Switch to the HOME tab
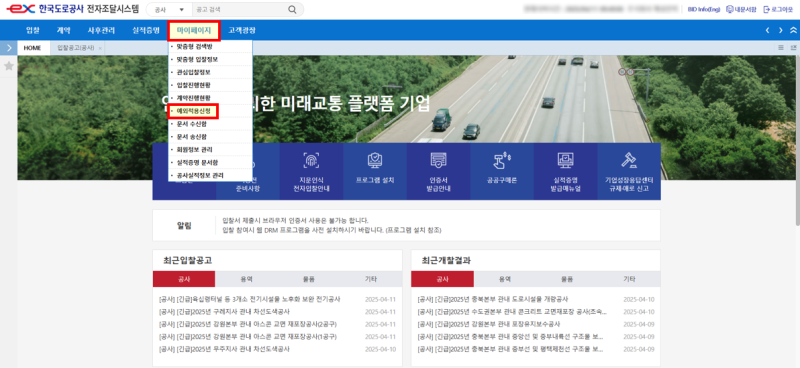800x368 pixels. coord(34,48)
